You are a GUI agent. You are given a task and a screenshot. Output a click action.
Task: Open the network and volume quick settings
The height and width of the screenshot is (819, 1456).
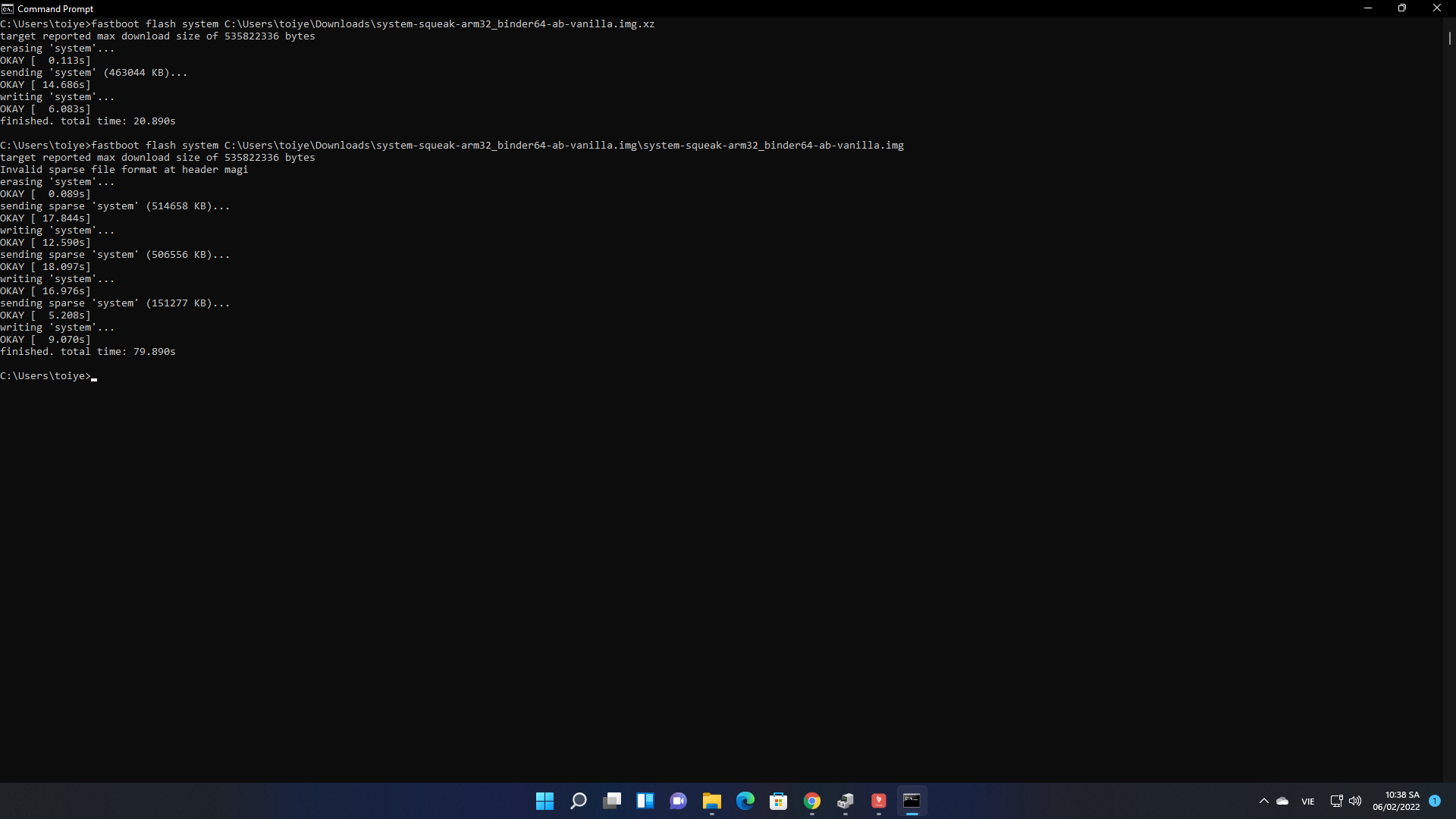[x=1346, y=801]
